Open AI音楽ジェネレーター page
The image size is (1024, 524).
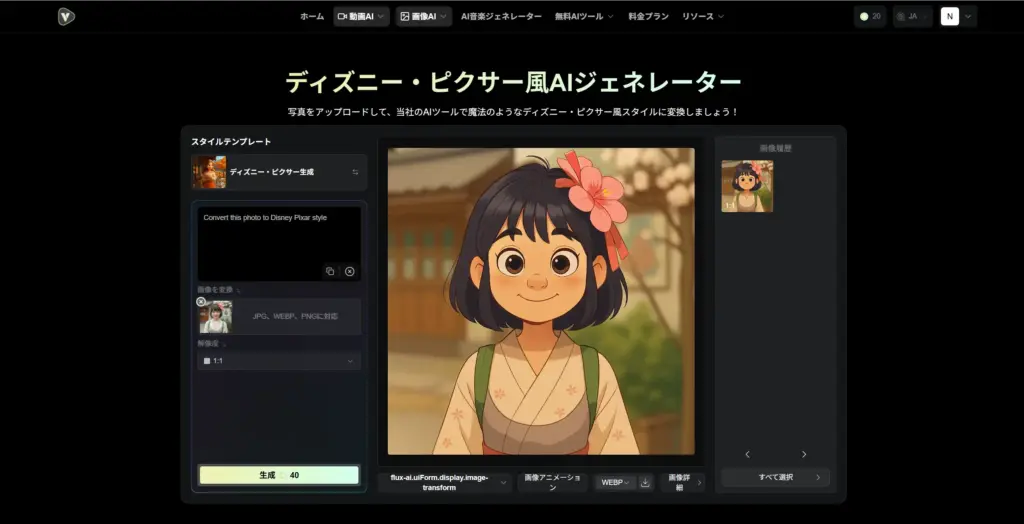click(501, 16)
